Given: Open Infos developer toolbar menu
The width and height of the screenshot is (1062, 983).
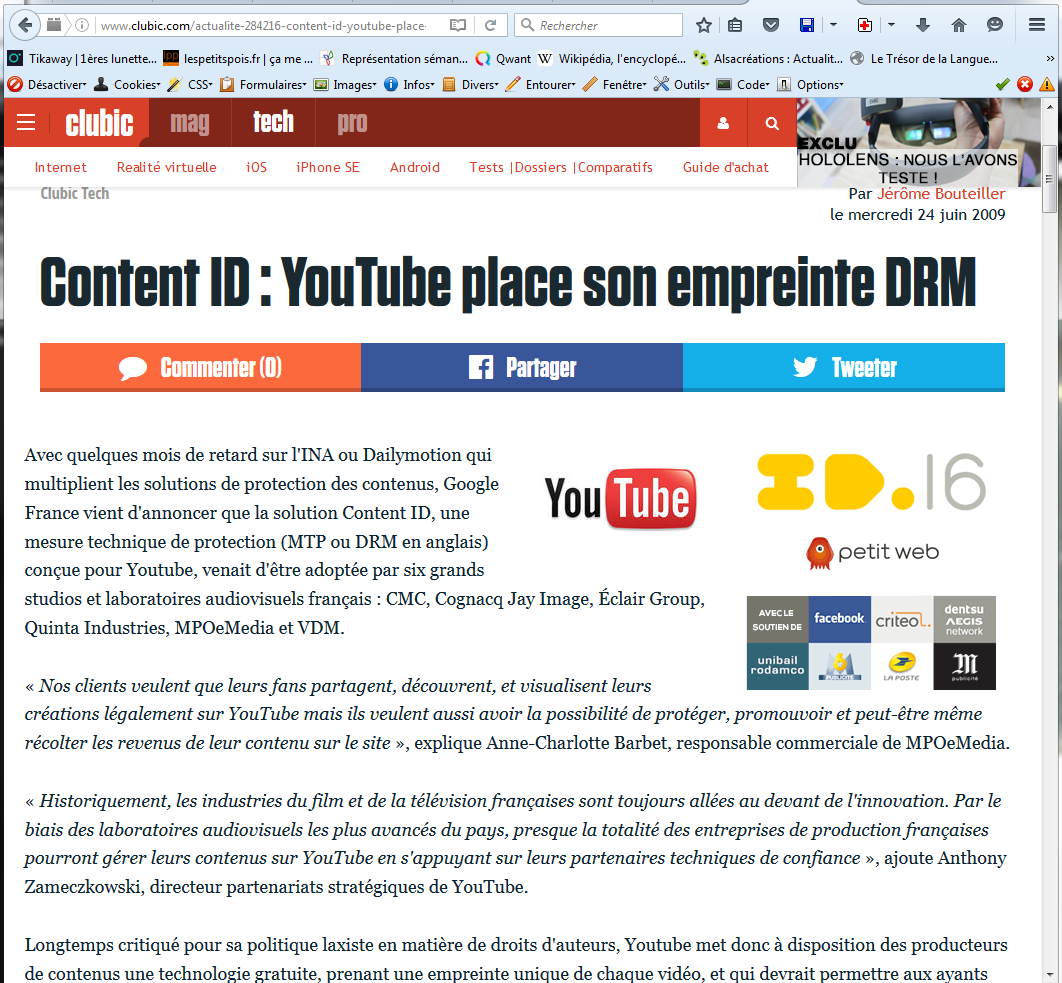Looking at the screenshot, I should pyautogui.click(x=409, y=85).
